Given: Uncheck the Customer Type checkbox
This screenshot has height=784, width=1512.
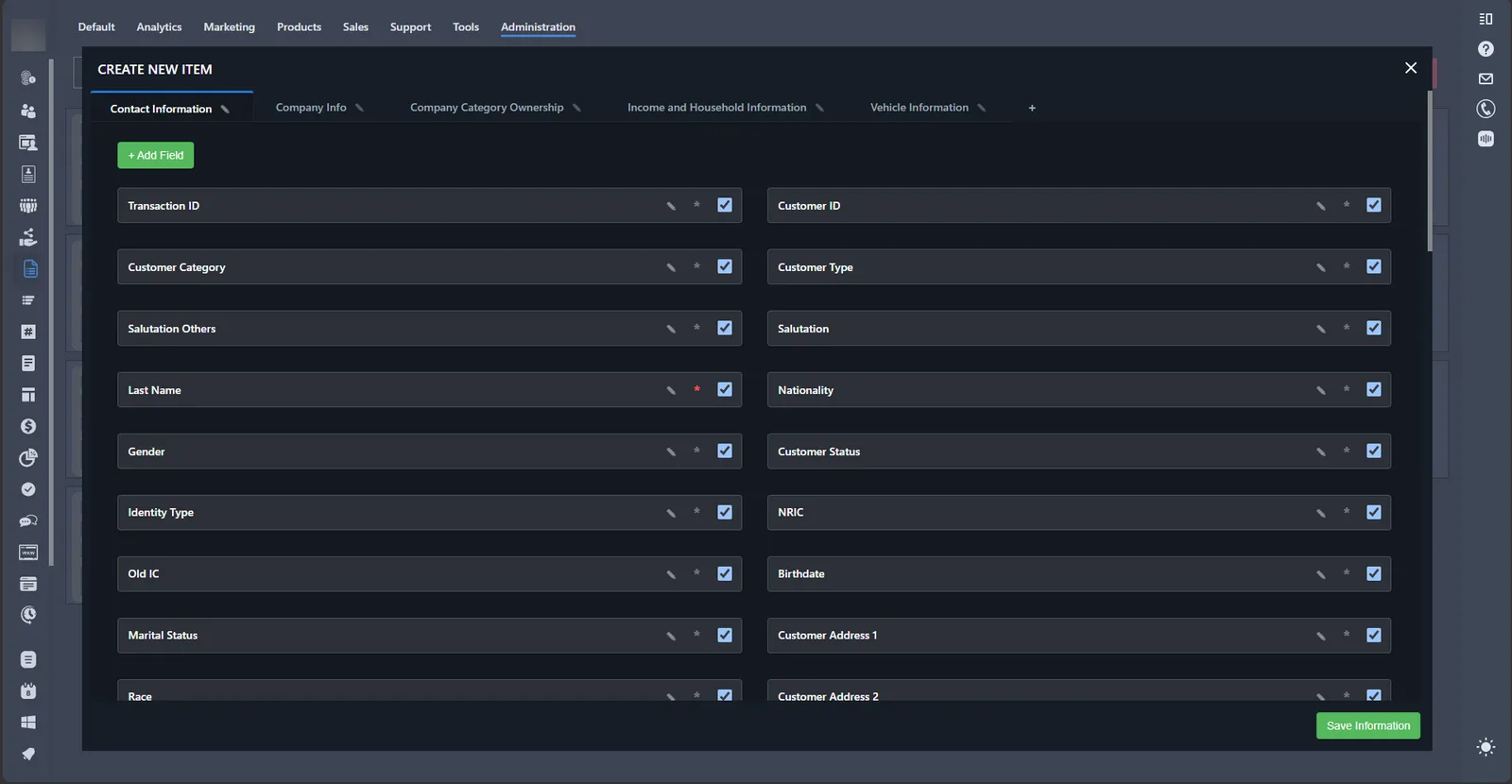Looking at the screenshot, I should pyautogui.click(x=1374, y=266).
